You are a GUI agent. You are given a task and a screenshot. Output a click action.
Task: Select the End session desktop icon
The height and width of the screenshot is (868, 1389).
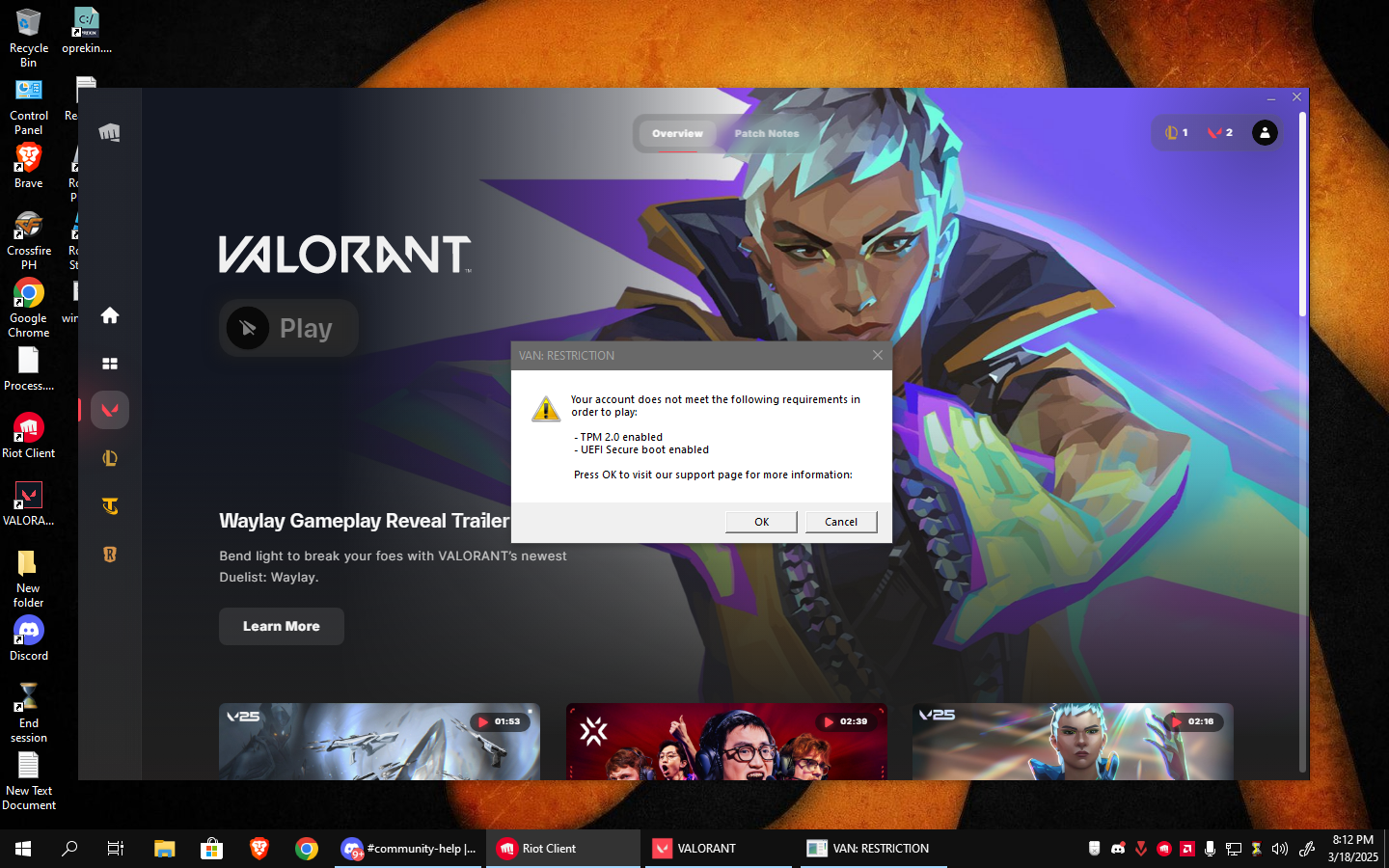pyautogui.click(x=29, y=713)
